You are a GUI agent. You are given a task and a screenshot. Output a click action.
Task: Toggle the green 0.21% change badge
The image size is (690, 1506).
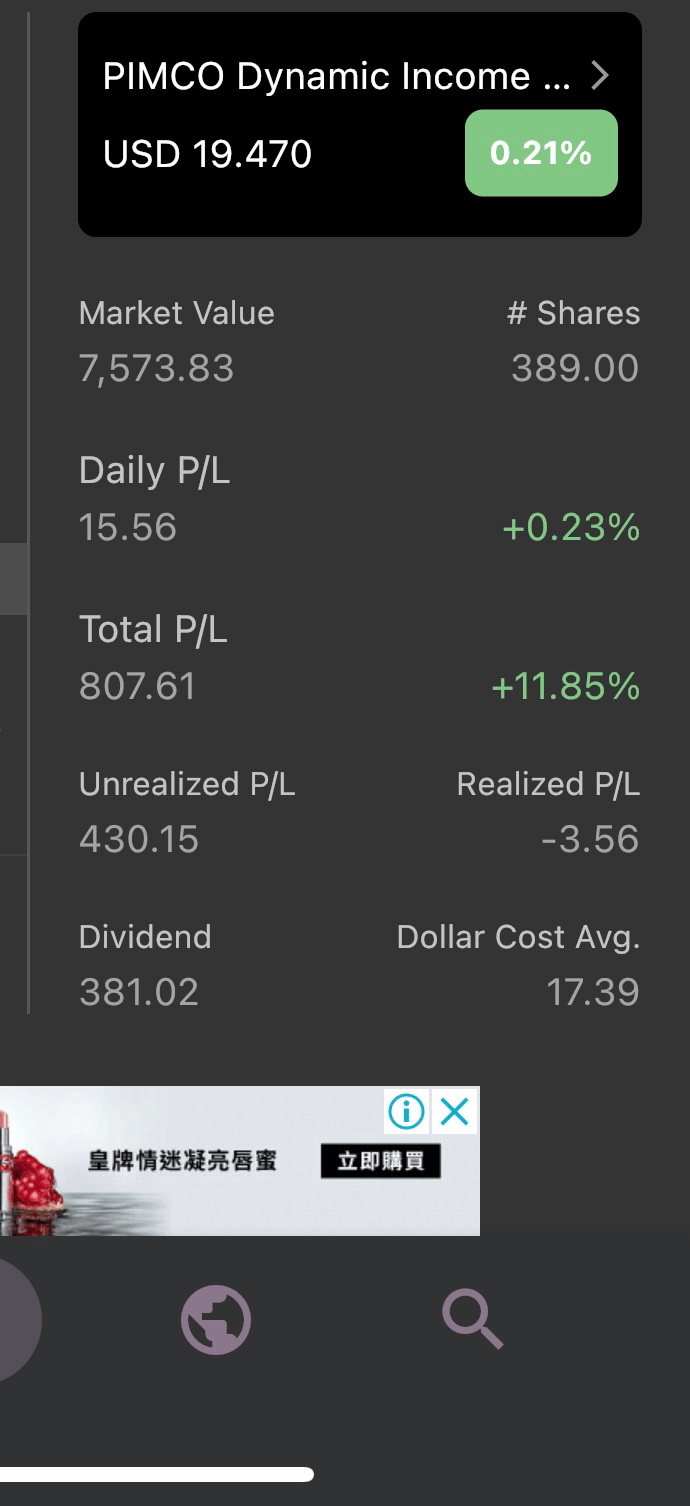[x=541, y=153]
